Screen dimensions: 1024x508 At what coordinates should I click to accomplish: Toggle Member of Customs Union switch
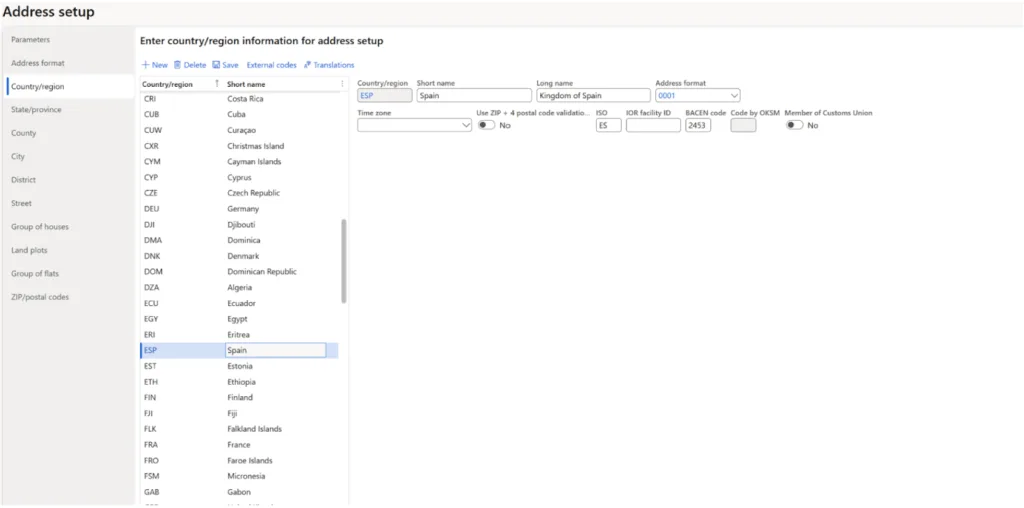(794, 125)
